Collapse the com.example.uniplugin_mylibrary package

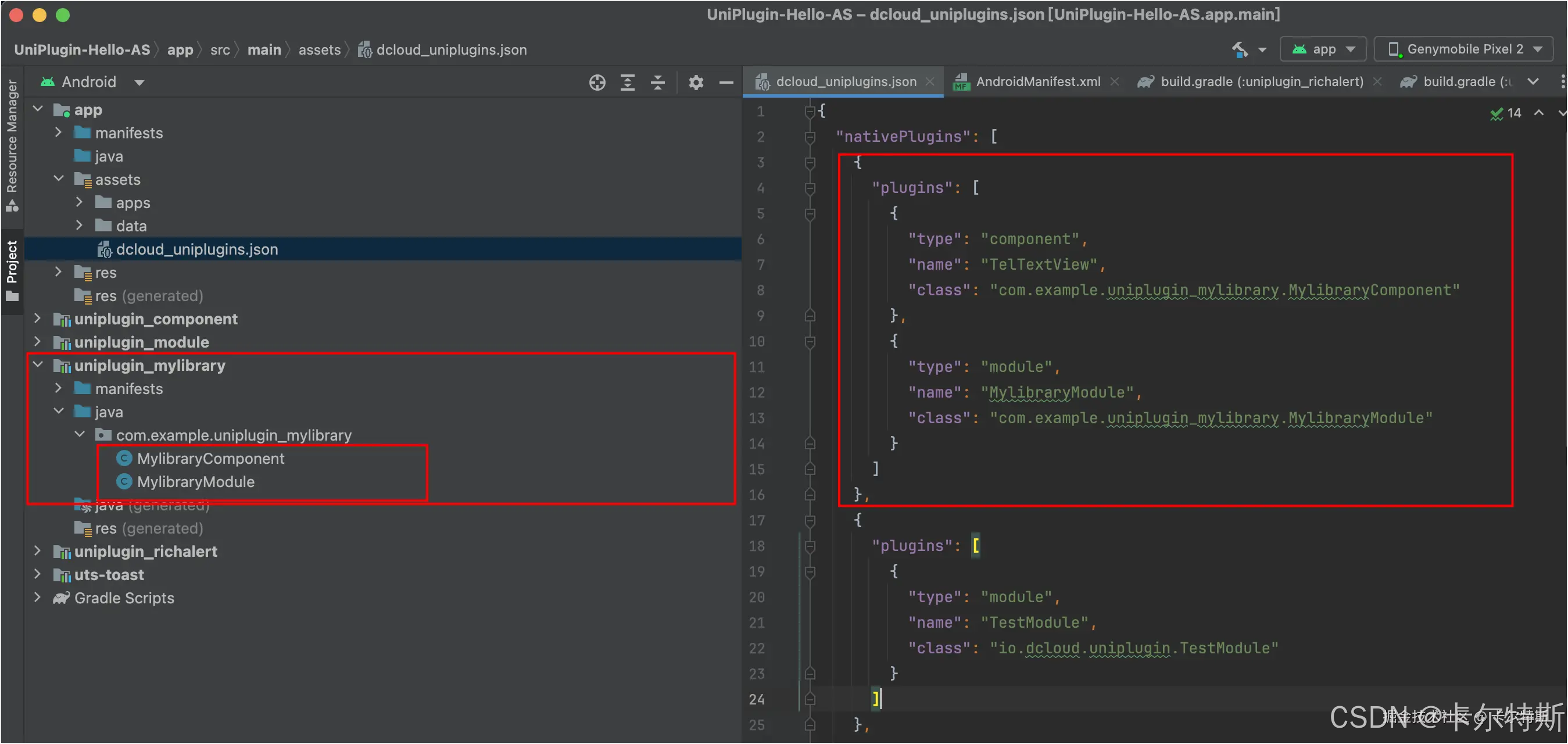coord(79,435)
